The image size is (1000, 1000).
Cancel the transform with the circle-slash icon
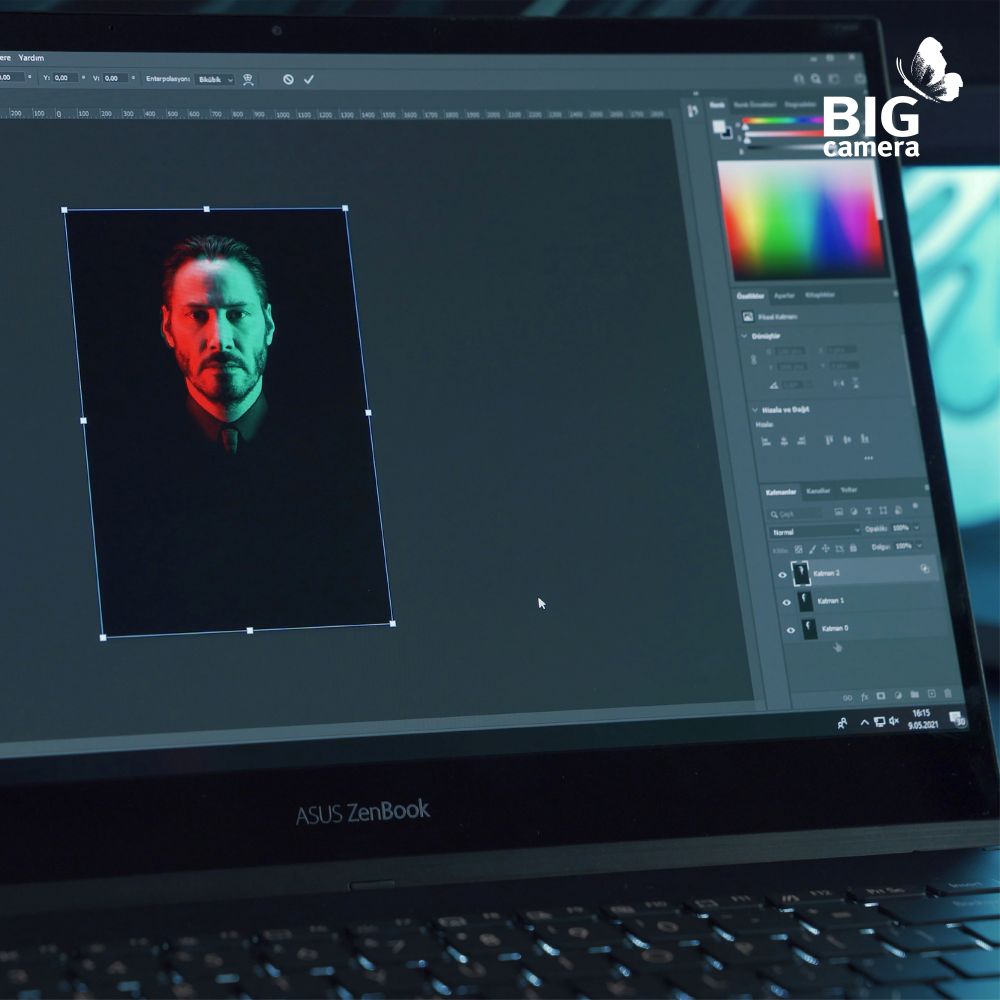(x=288, y=79)
